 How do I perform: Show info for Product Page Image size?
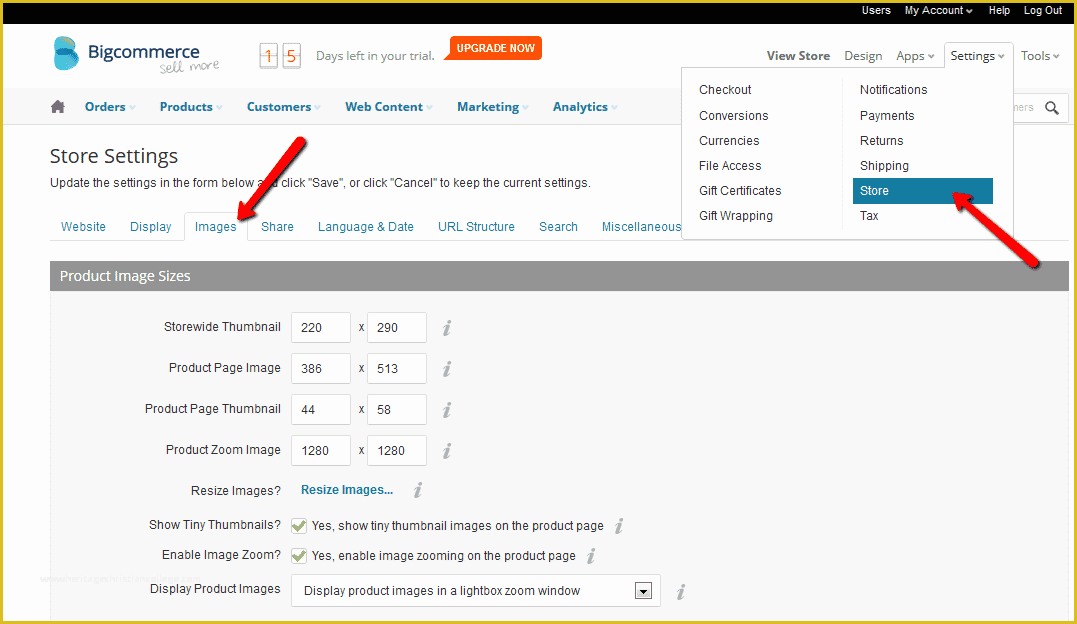tap(447, 369)
